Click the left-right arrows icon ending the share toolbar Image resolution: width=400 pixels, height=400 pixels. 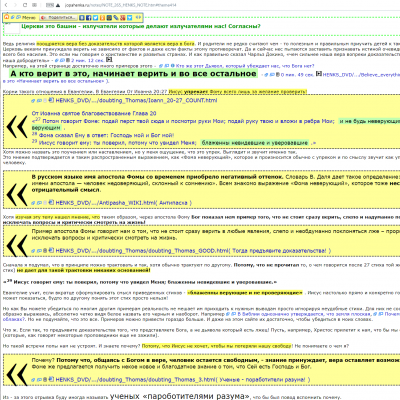pyautogui.click(x=138, y=18)
